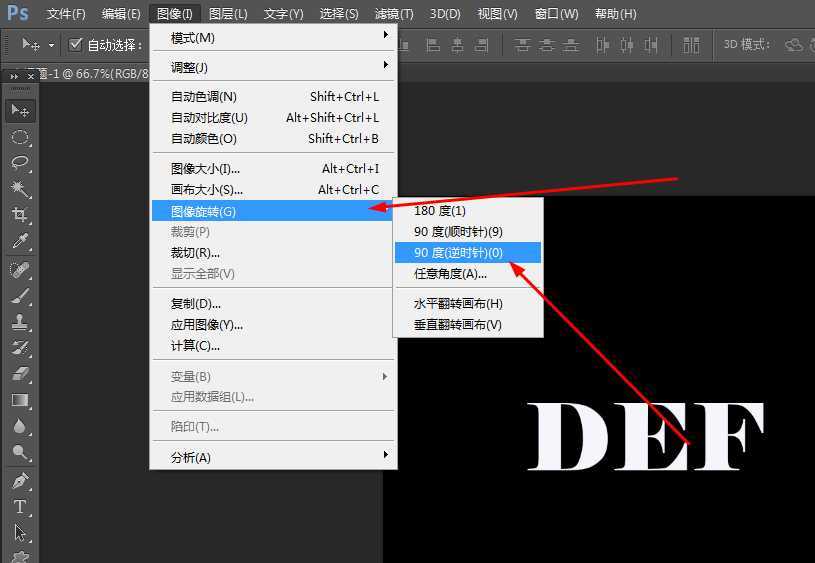Select the Clone Stamp tool

(20, 322)
